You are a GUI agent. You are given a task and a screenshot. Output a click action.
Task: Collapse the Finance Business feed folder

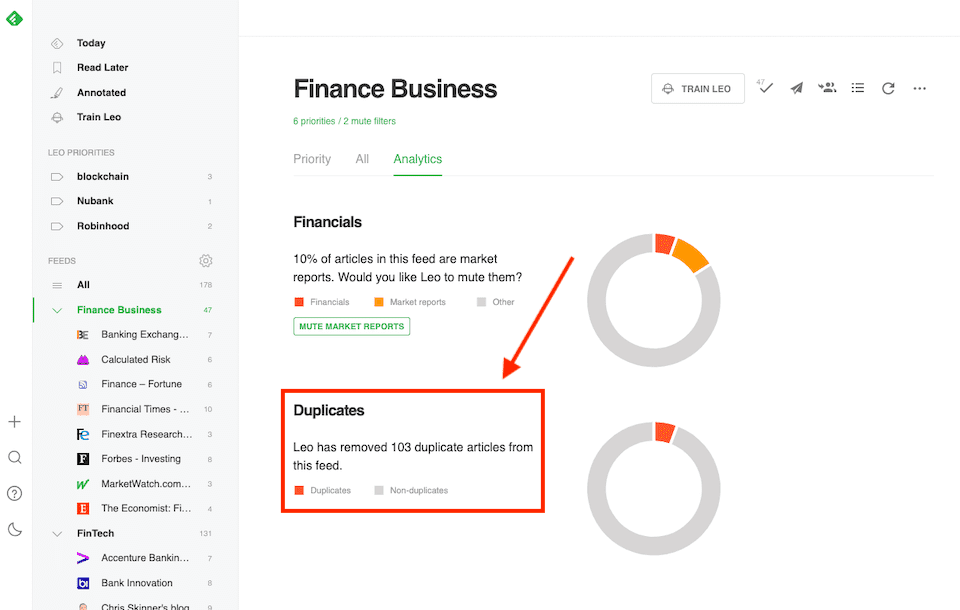tap(57, 310)
